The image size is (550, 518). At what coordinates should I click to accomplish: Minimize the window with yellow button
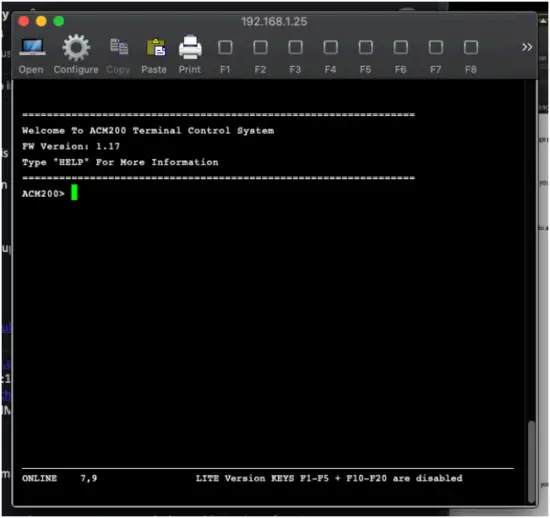(x=41, y=21)
